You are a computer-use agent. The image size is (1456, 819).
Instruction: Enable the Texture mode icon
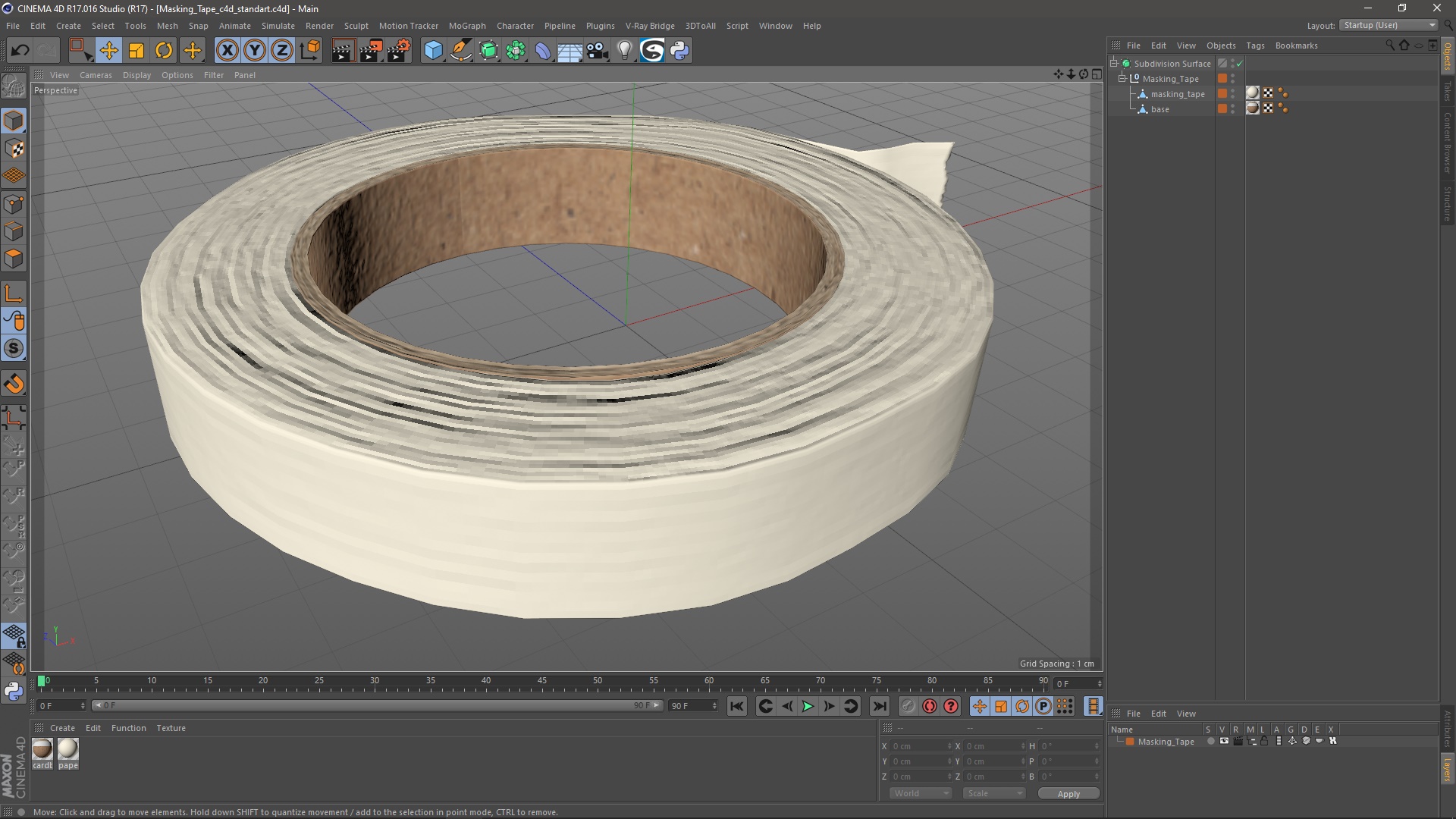14,149
